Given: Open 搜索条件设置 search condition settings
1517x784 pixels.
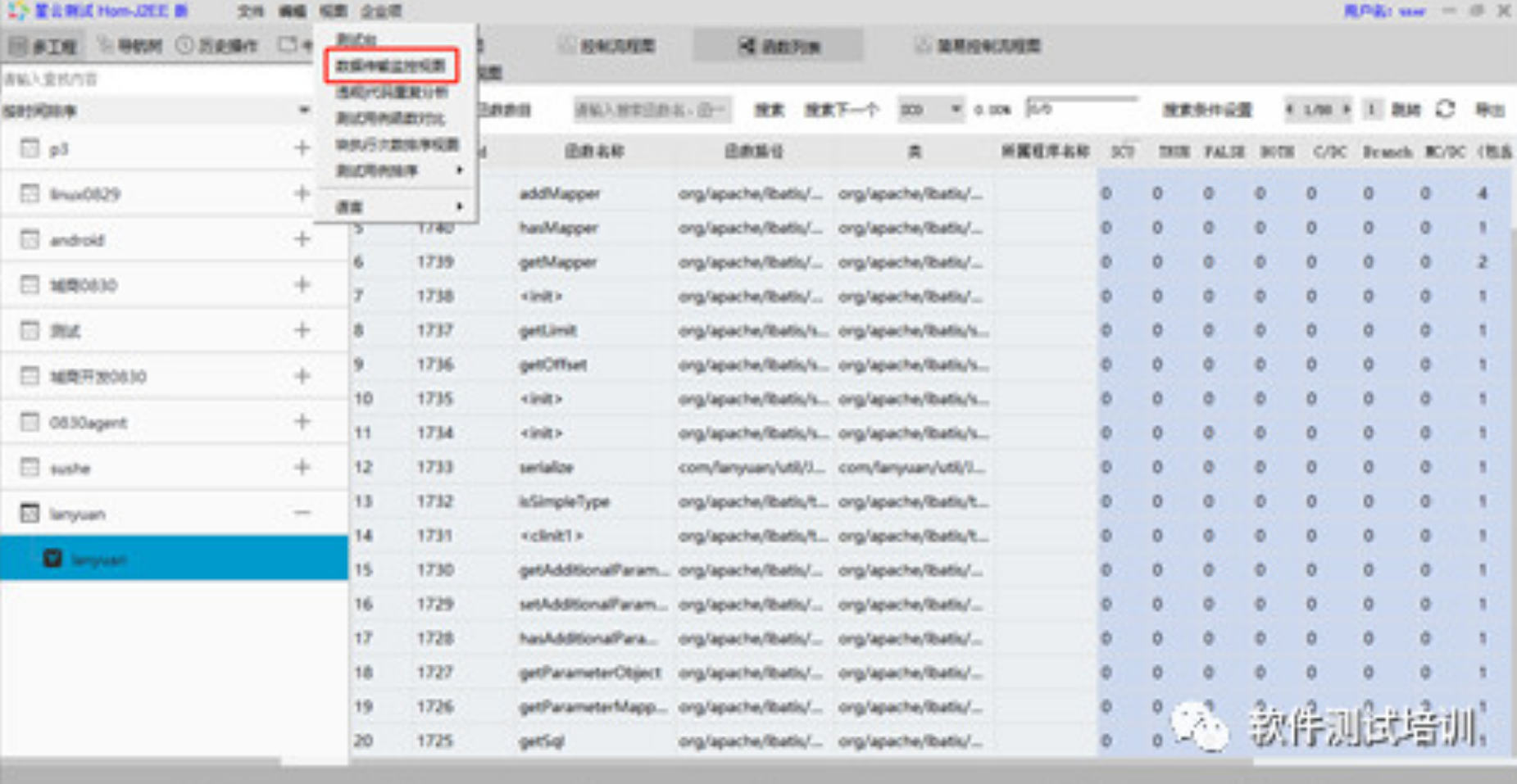Looking at the screenshot, I should (1206, 109).
